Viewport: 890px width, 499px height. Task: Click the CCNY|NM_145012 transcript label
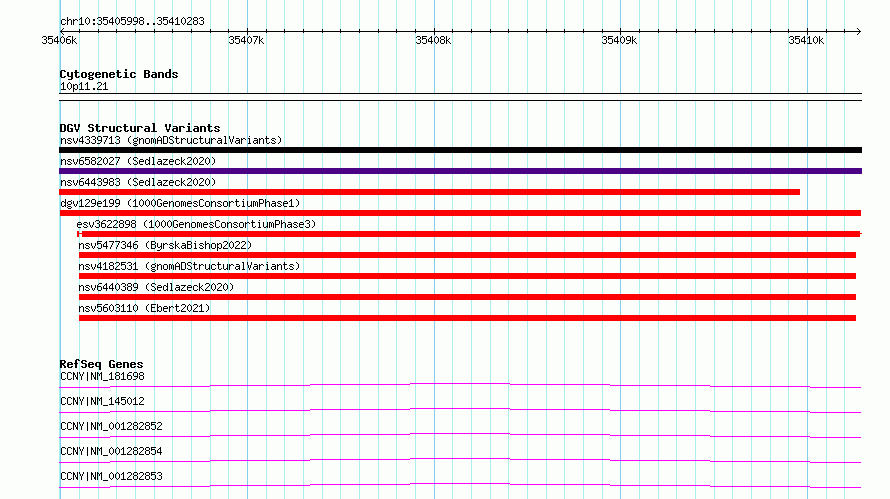coord(102,401)
